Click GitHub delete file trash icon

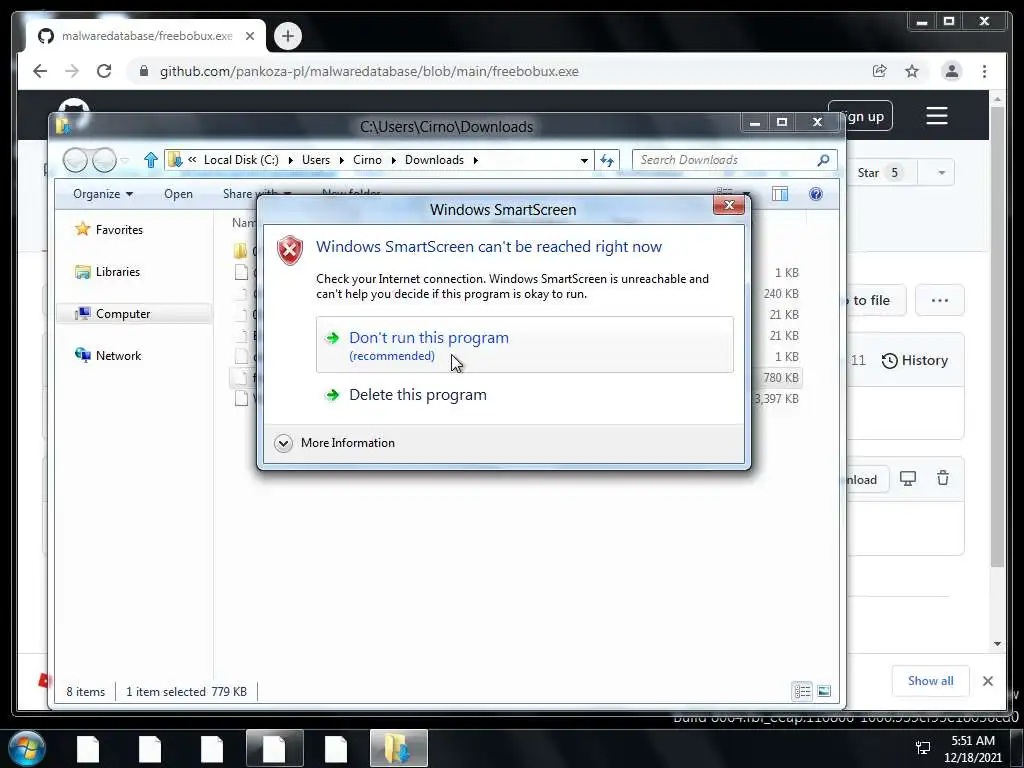point(943,479)
